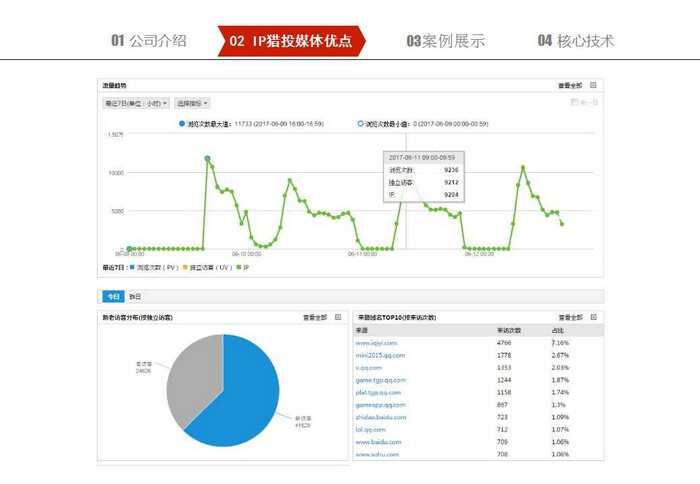Open the plat.tgp.qq.com source link
The width and height of the screenshot is (700, 484).
(x=378, y=392)
